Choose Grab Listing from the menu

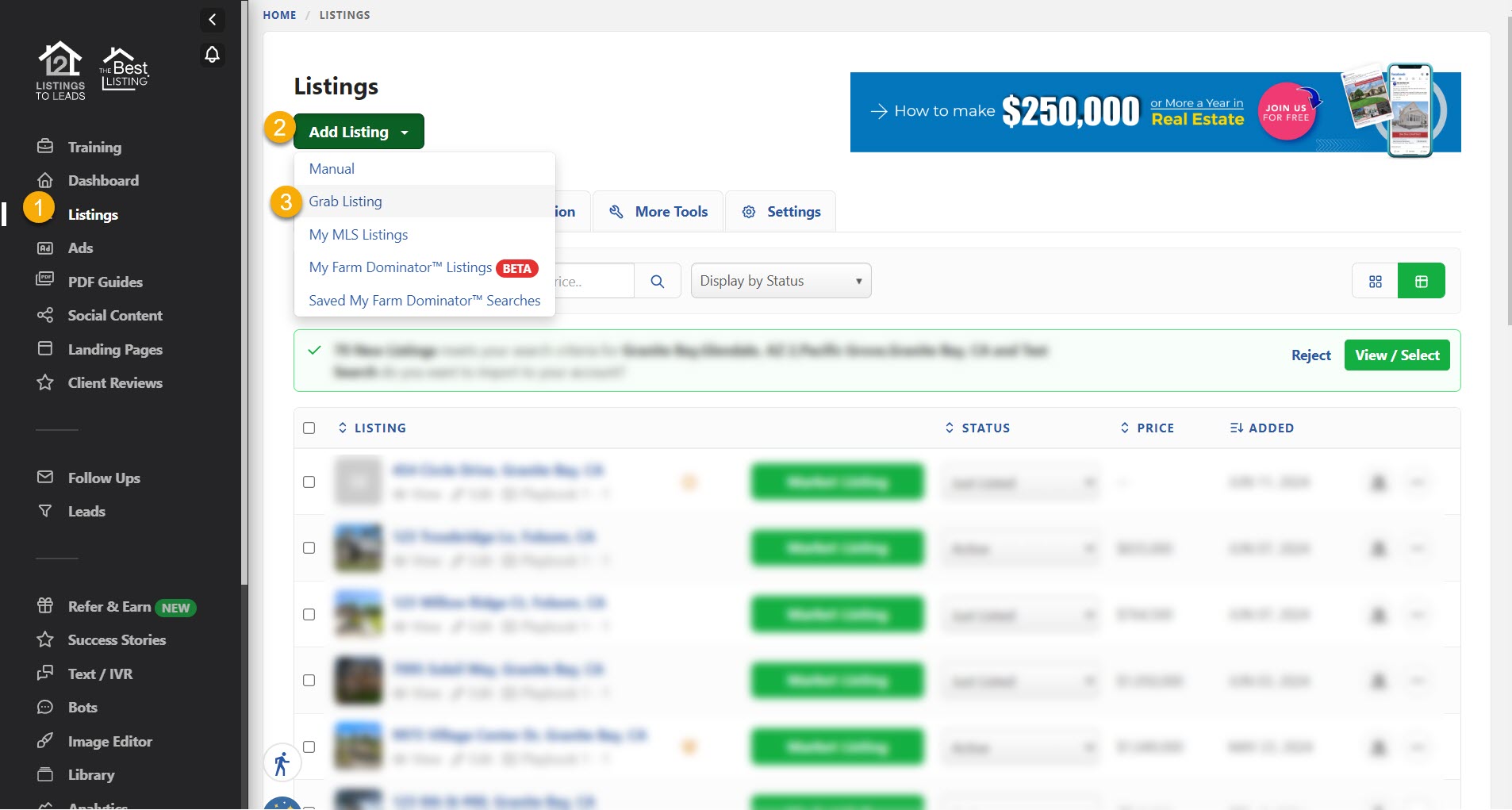[x=345, y=202]
